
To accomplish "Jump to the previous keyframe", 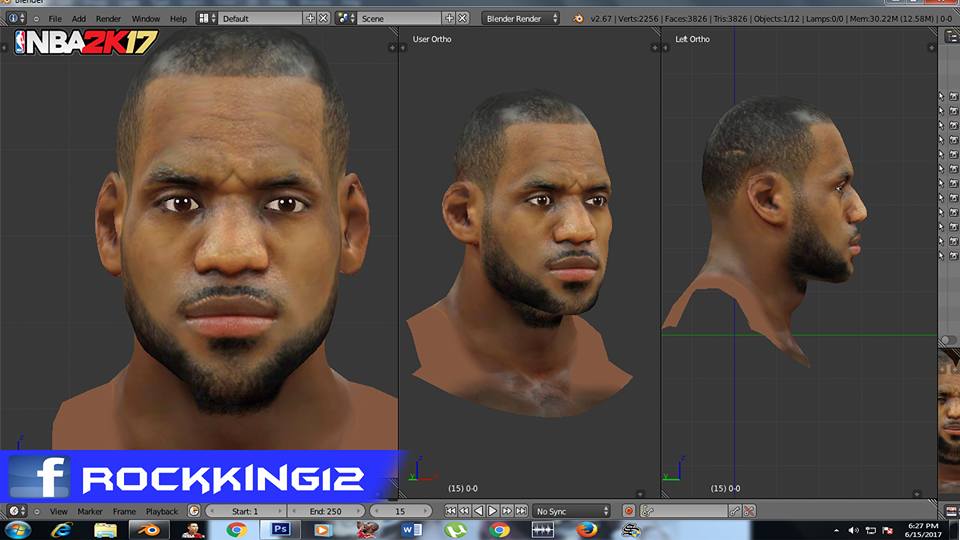I will 465,511.
